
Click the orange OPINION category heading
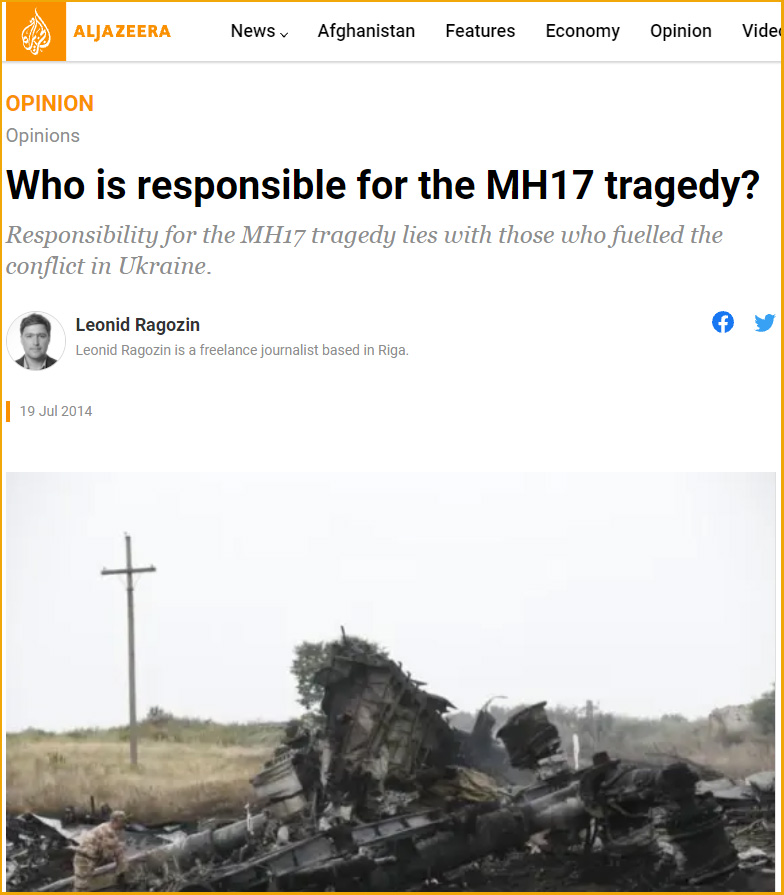[x=50, y=103]
